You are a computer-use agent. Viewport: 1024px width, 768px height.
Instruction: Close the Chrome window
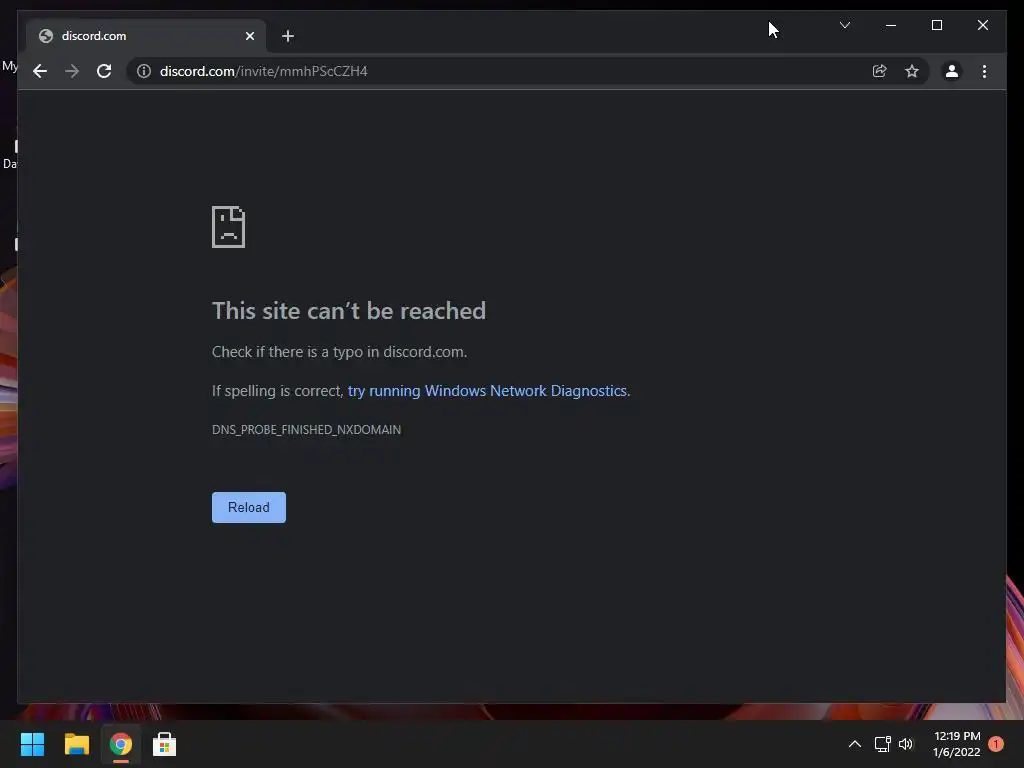983,25
